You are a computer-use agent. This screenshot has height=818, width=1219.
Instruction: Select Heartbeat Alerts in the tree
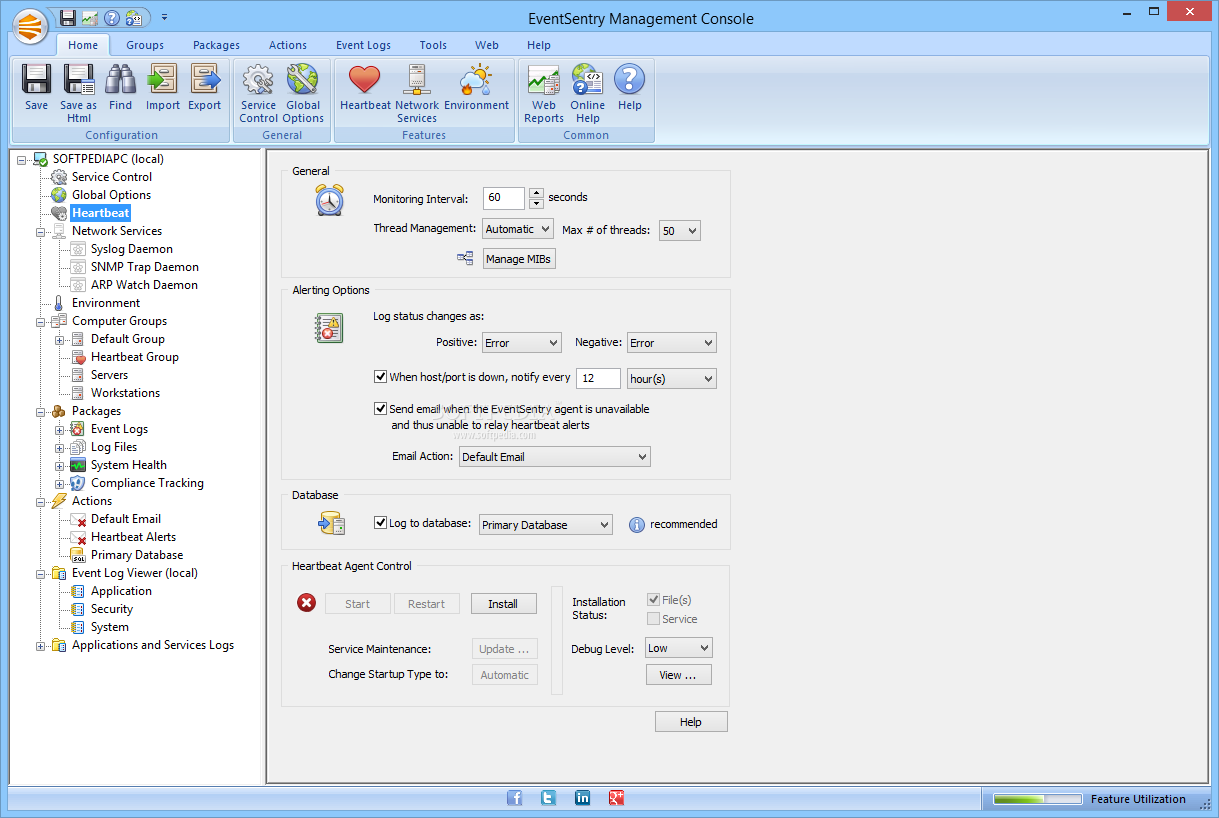pyautogui.click(x=133, y=537)
